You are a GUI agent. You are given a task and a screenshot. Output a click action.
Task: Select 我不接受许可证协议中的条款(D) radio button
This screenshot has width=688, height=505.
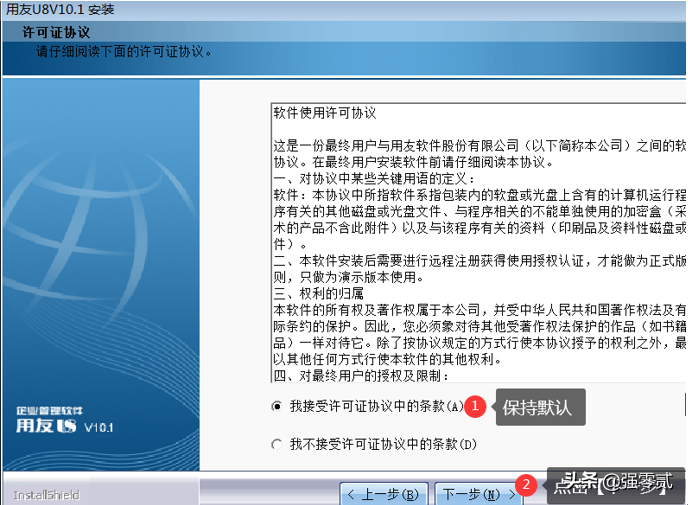(276, 444)
